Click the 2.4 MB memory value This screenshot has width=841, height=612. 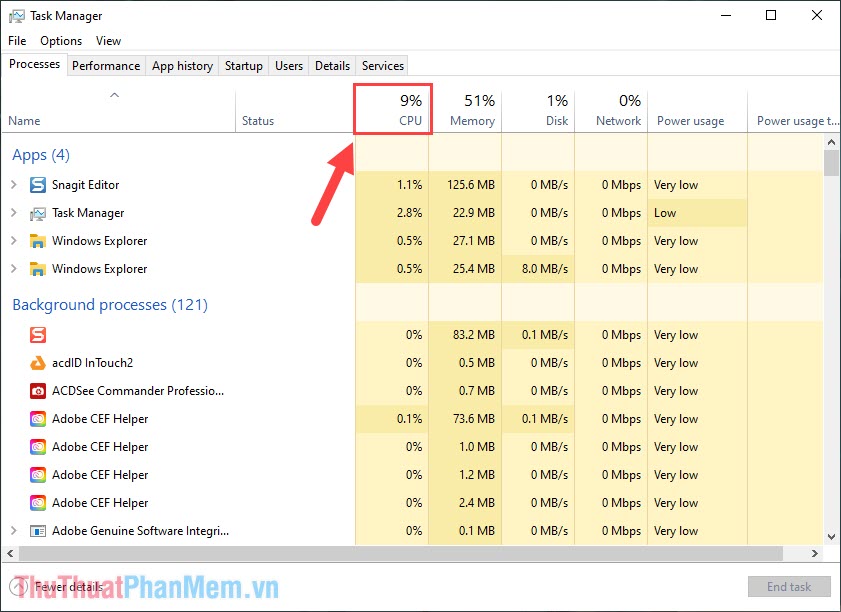(477, 503)
